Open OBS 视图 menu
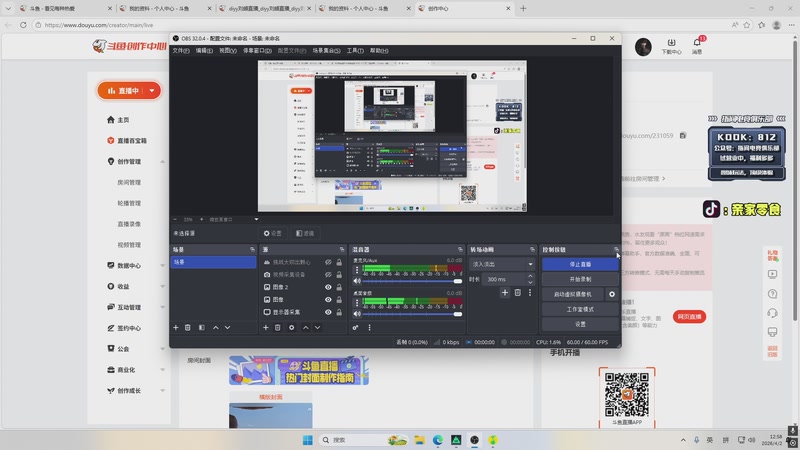 coord(228,51)
